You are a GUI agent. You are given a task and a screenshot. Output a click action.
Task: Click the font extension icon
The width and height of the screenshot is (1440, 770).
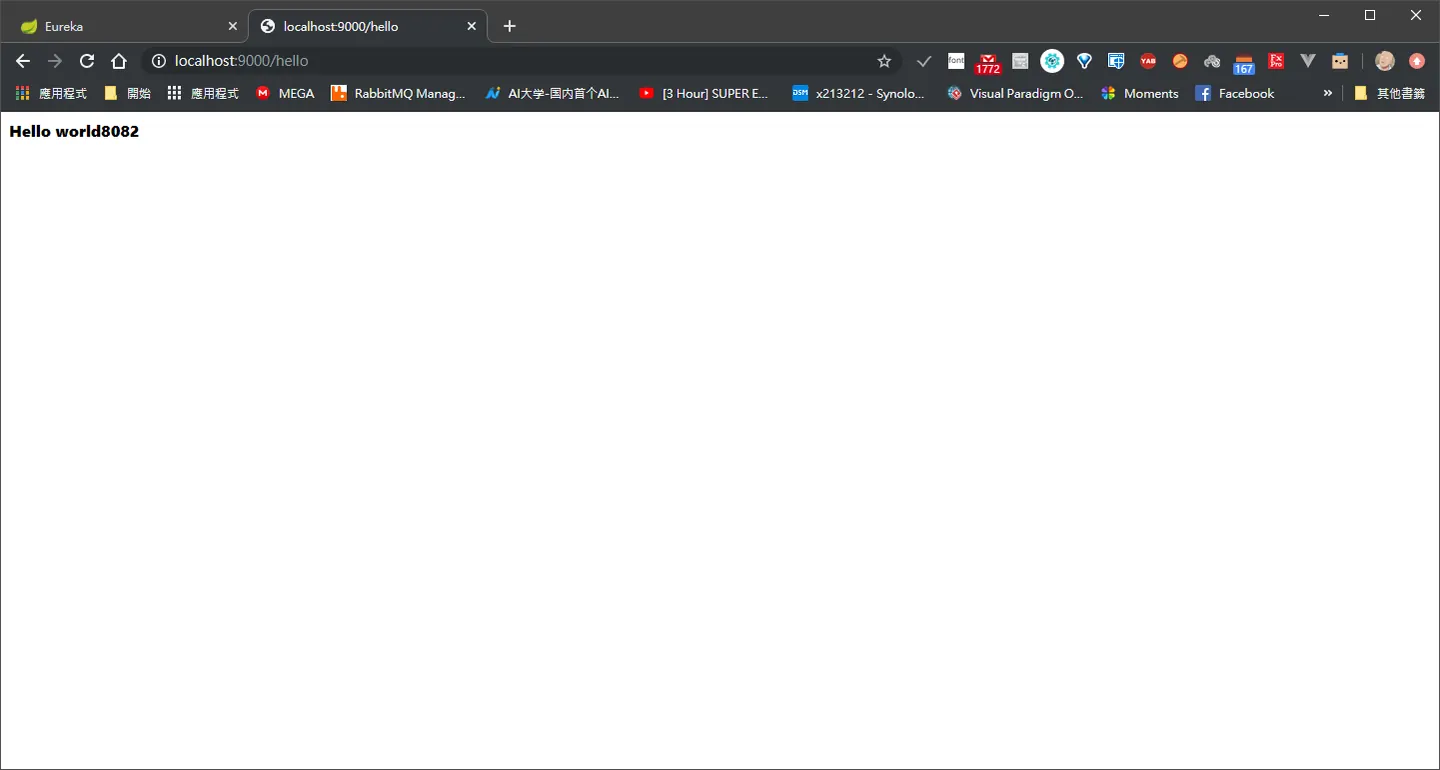(956, 61)
